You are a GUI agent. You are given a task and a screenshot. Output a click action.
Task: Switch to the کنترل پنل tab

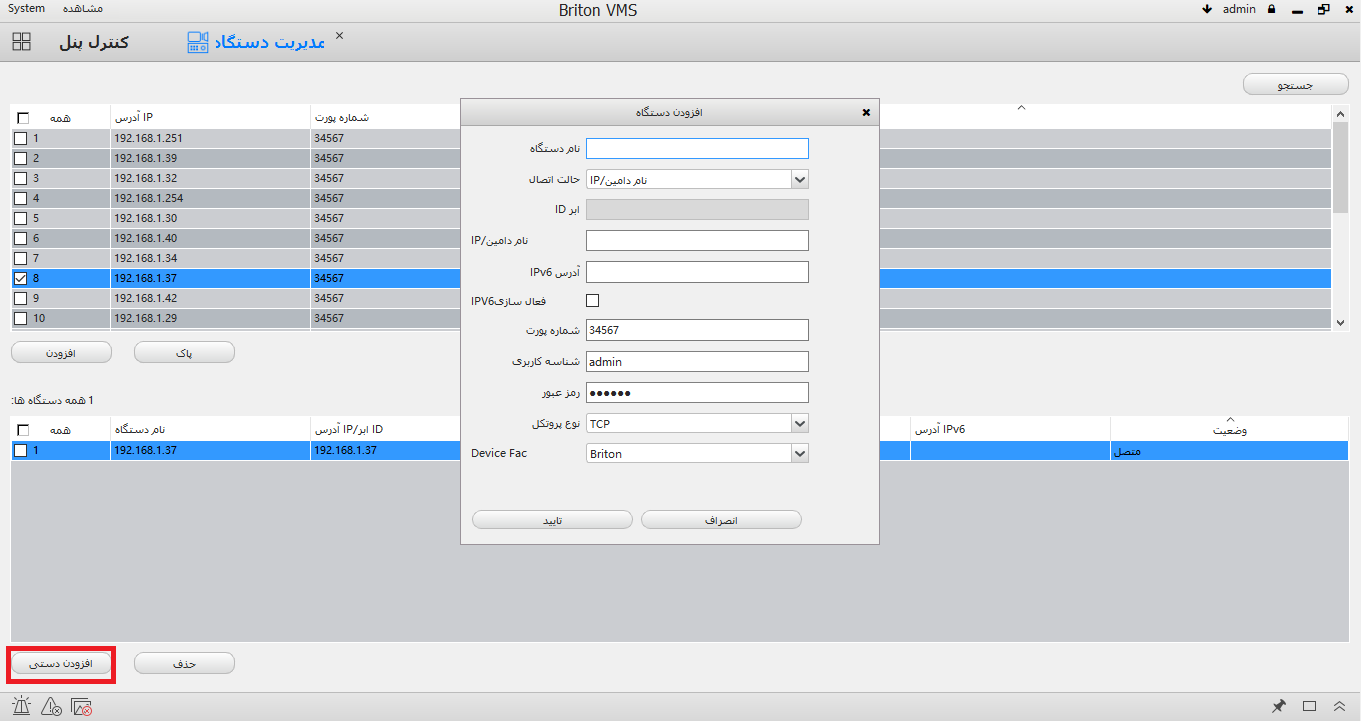[94, 43]
